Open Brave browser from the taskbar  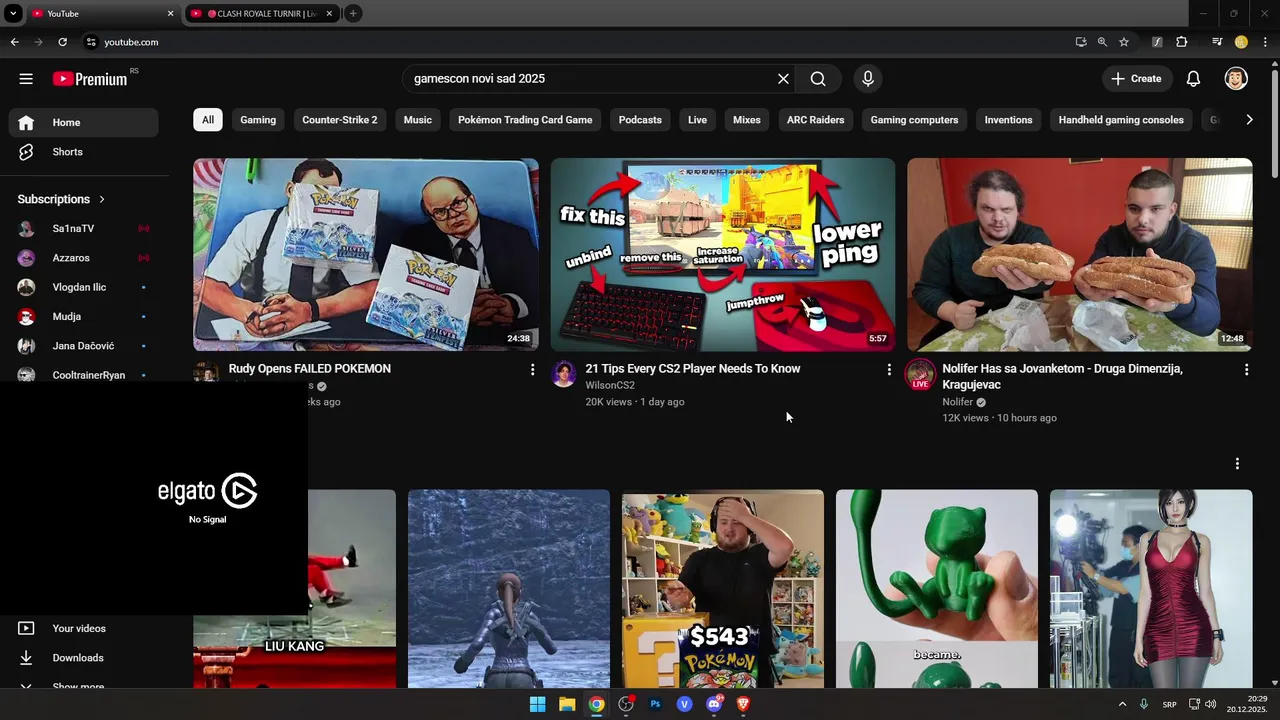pos(743,704)
